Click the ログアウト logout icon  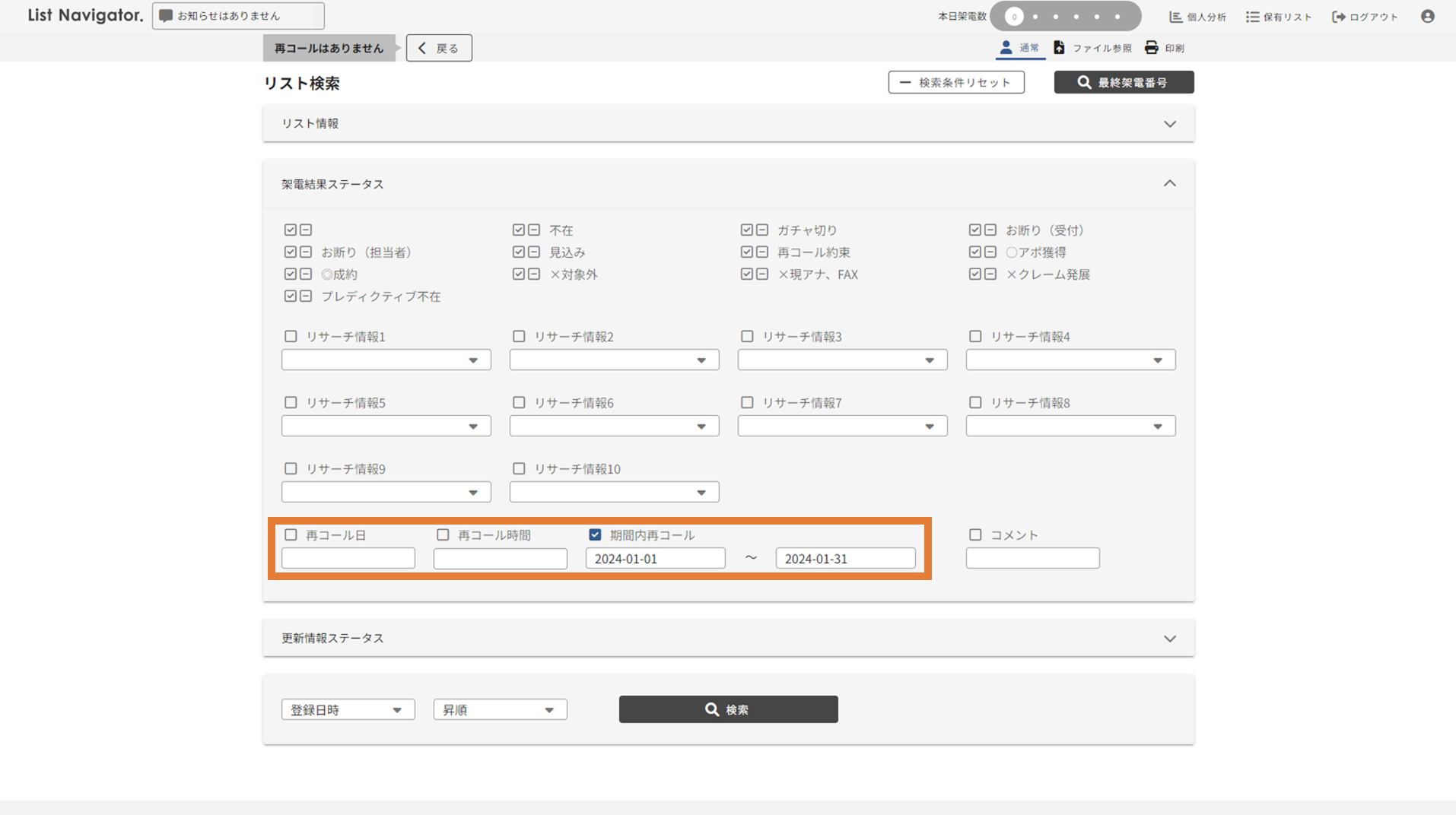coord(1338,17)
